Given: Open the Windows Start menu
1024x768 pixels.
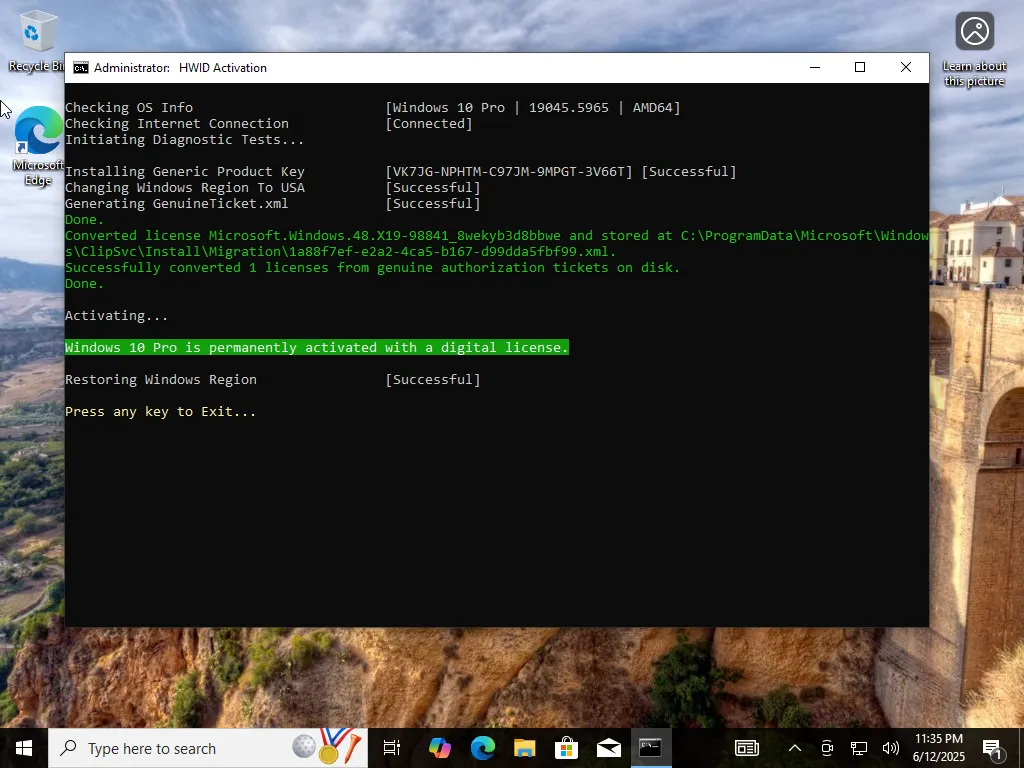Looking at the screenshot, I should (24, 748).
